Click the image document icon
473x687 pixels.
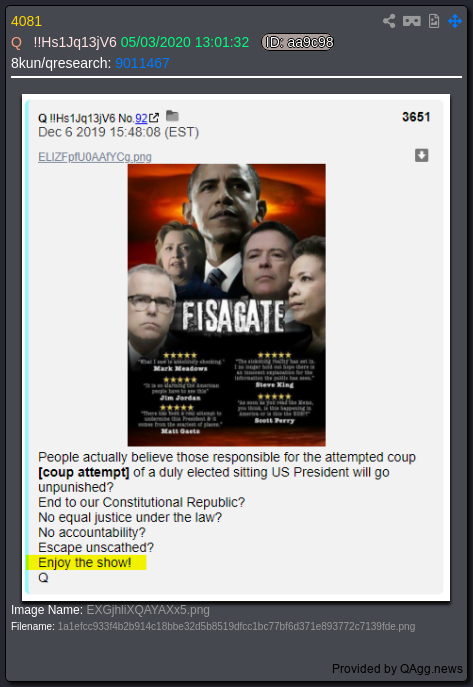434,21
